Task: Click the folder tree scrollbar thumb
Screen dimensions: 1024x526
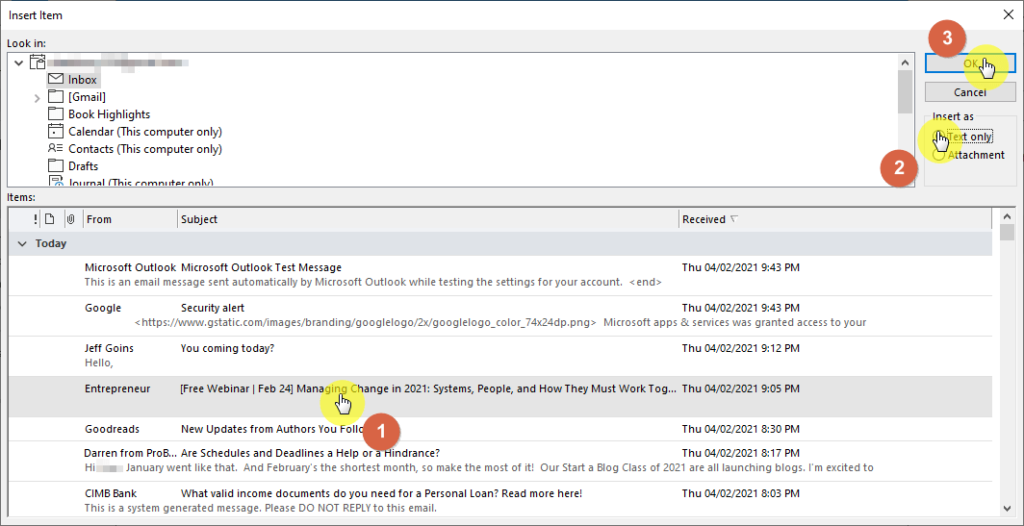Action: coord(904,91)
